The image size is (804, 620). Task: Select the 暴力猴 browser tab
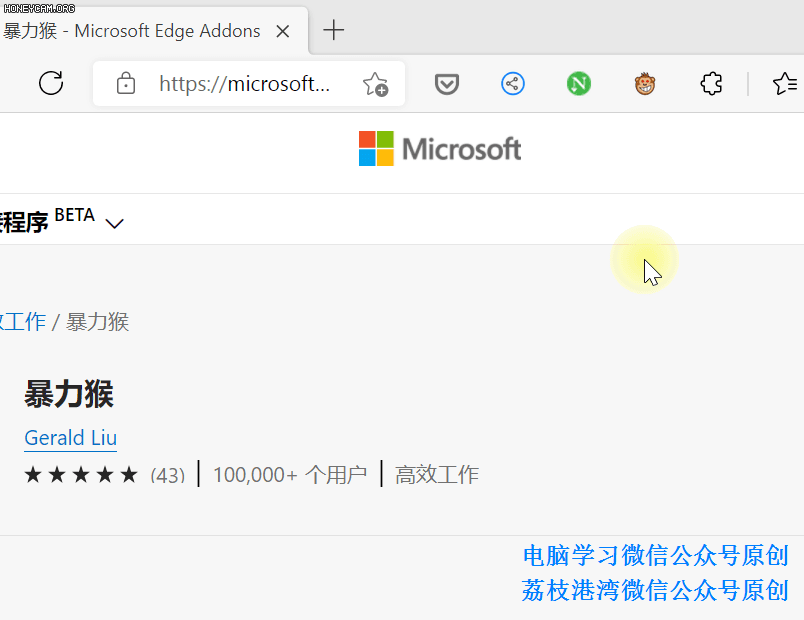click(x=130, y=31)
